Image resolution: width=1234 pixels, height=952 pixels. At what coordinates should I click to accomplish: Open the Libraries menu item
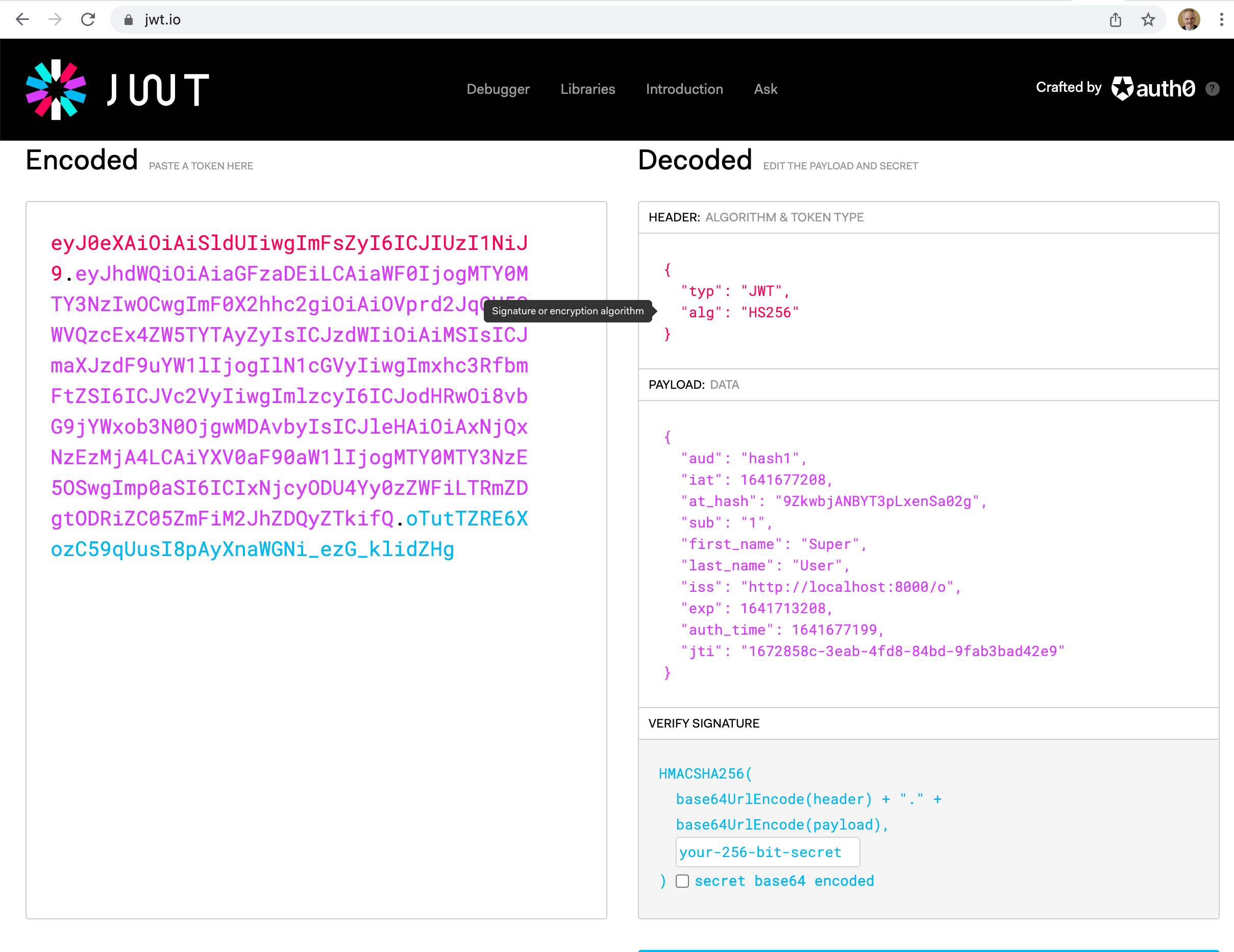[587, 89]
